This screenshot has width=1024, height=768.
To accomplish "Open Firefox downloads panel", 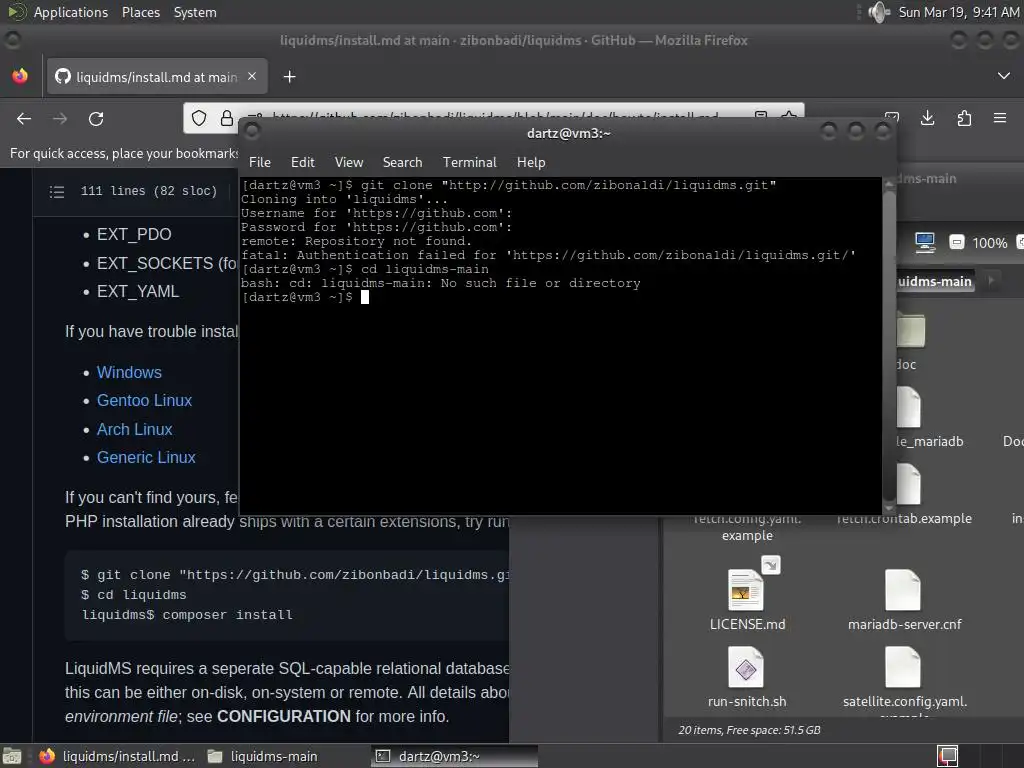I will [x=927, y=118].
